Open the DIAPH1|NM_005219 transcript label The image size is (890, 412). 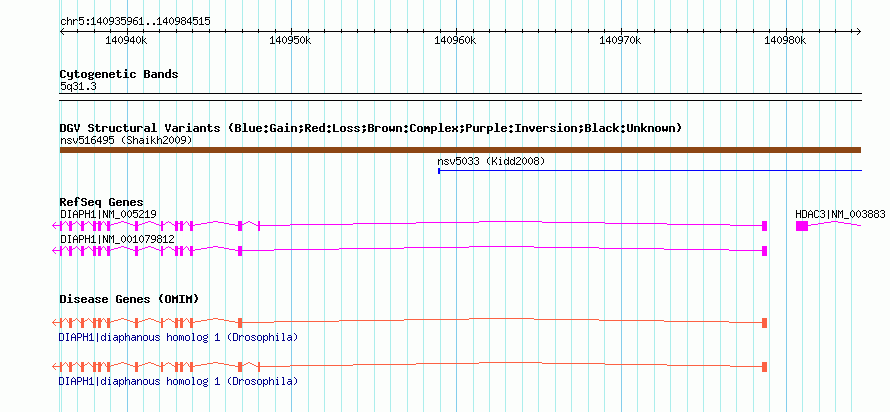pos(108,214)
